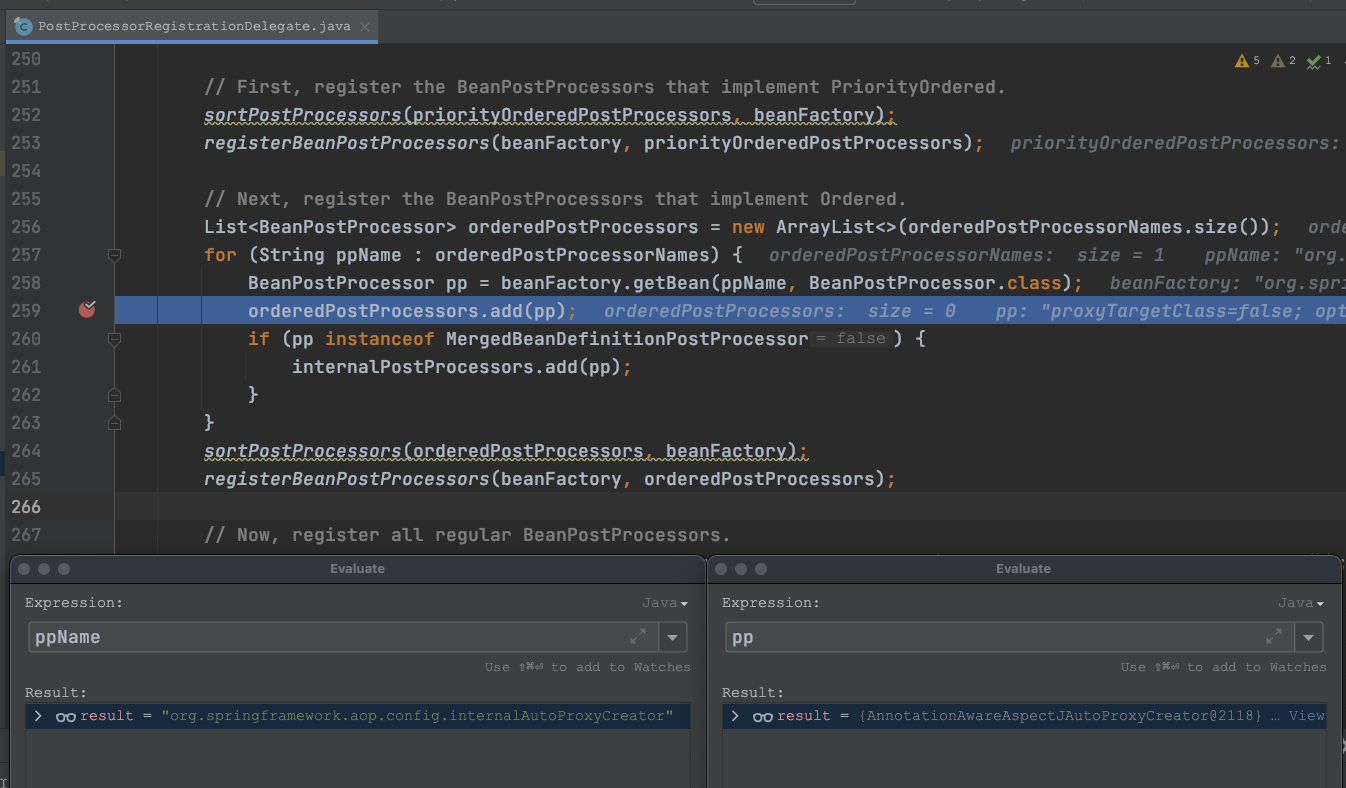
Task: Click the internalPostProcessors.add(pp) statement
Action: pyautogui.click(x=462, y=367)
